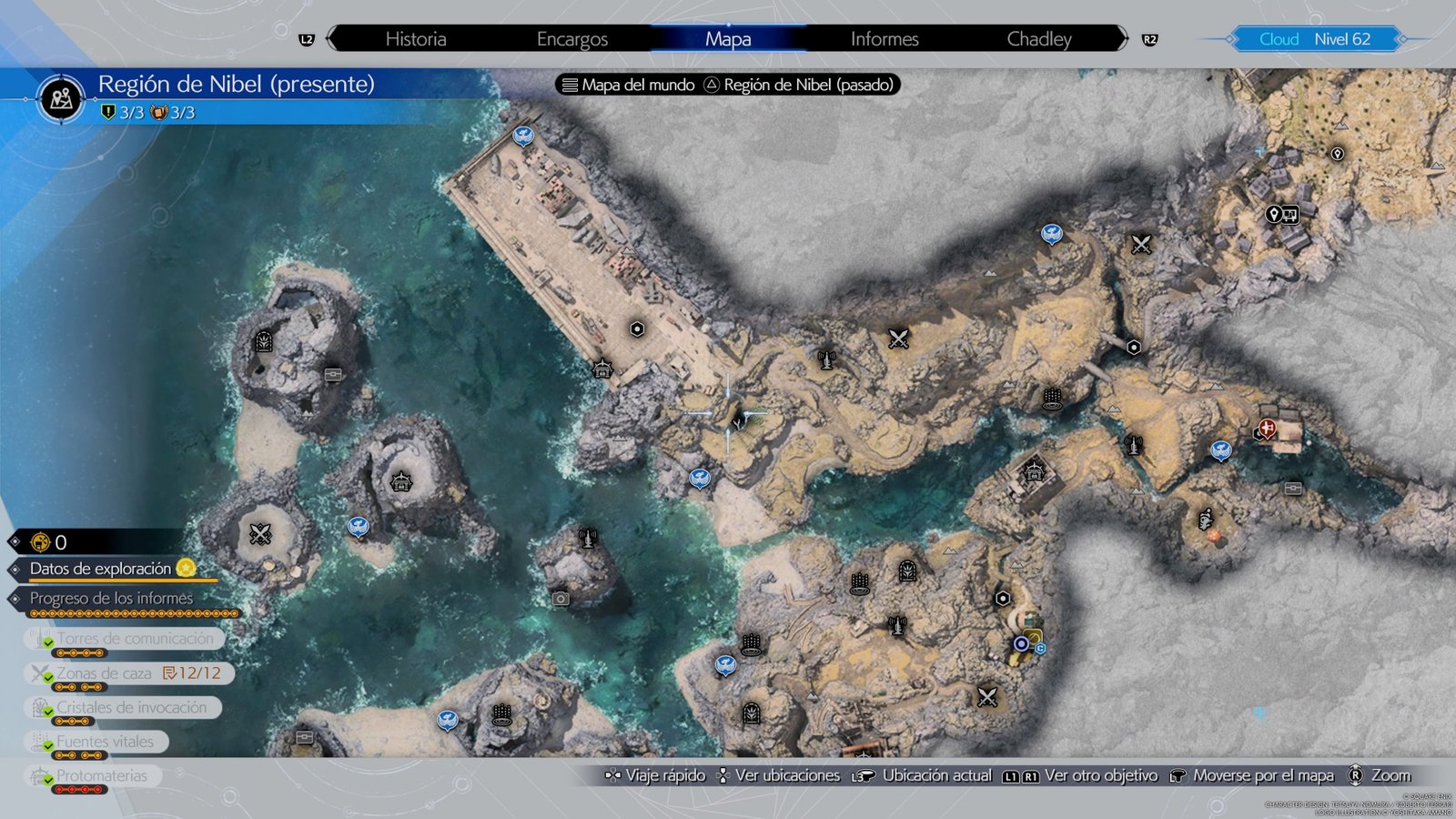The width and height of the screenshot is (1456, 819).
Task: Click the Región de Nibel region emblem
Action: click(62, 98)
